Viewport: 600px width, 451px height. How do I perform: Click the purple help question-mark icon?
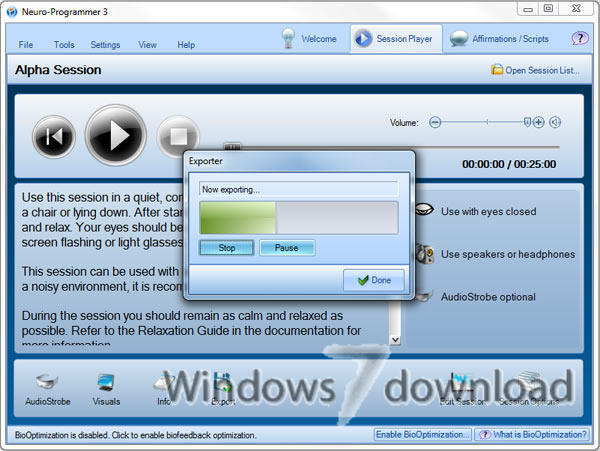click(580, 38)
